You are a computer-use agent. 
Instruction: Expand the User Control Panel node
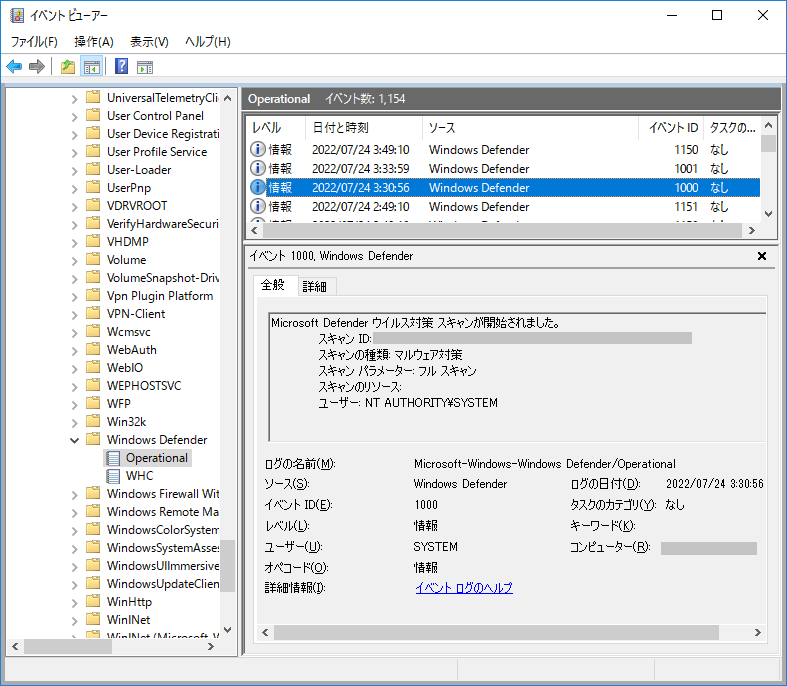[x=74, y=117]
